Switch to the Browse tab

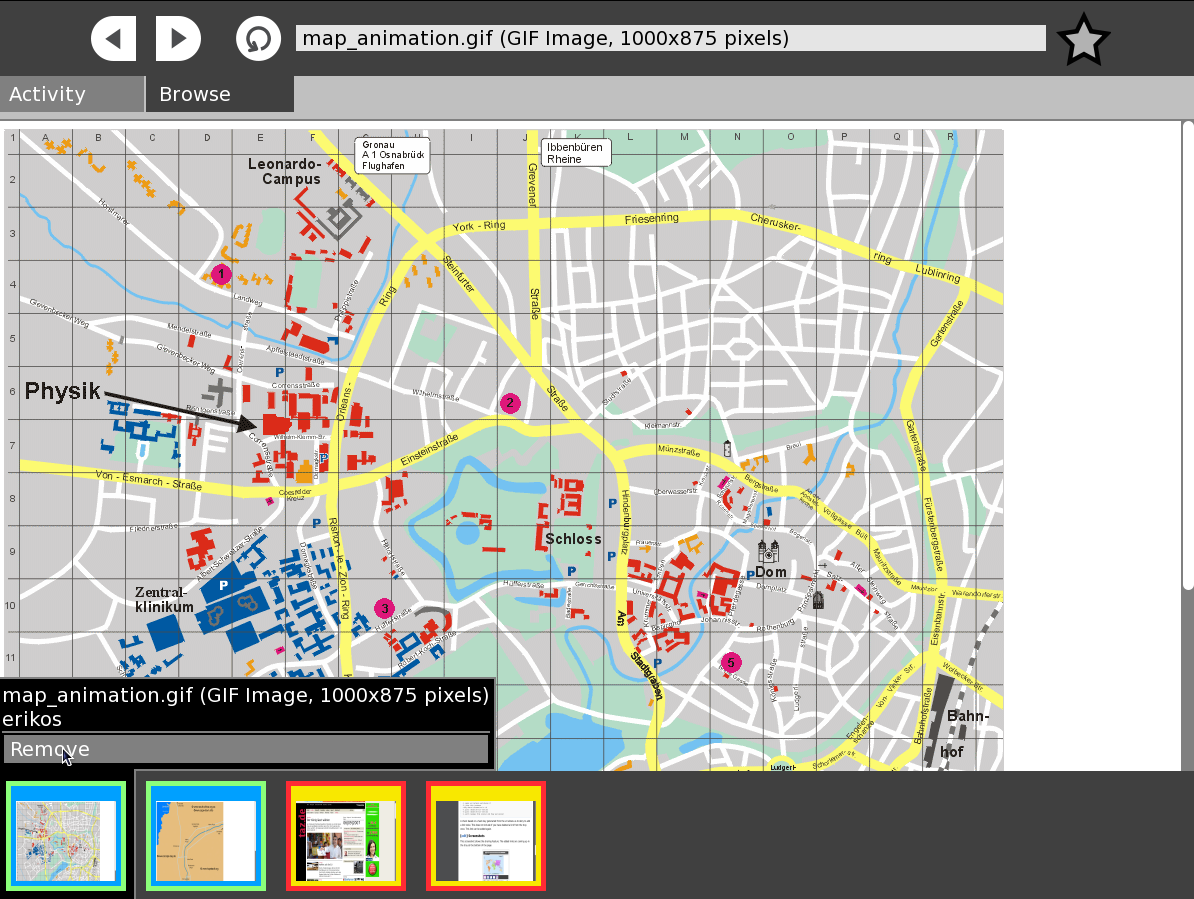(219, 94)
